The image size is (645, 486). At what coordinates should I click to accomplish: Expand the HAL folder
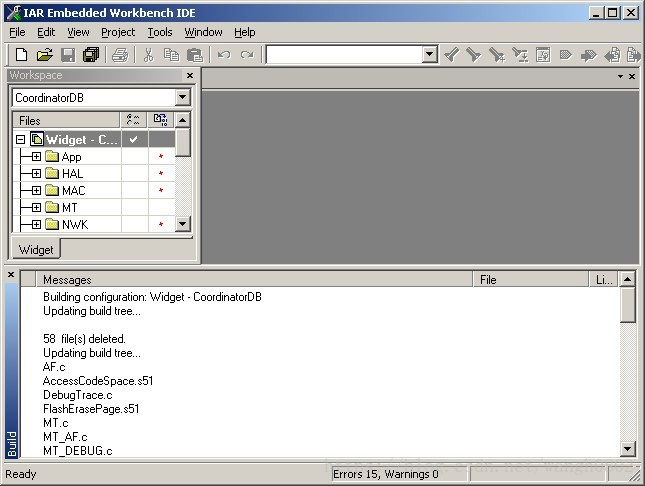coord(36,173)
